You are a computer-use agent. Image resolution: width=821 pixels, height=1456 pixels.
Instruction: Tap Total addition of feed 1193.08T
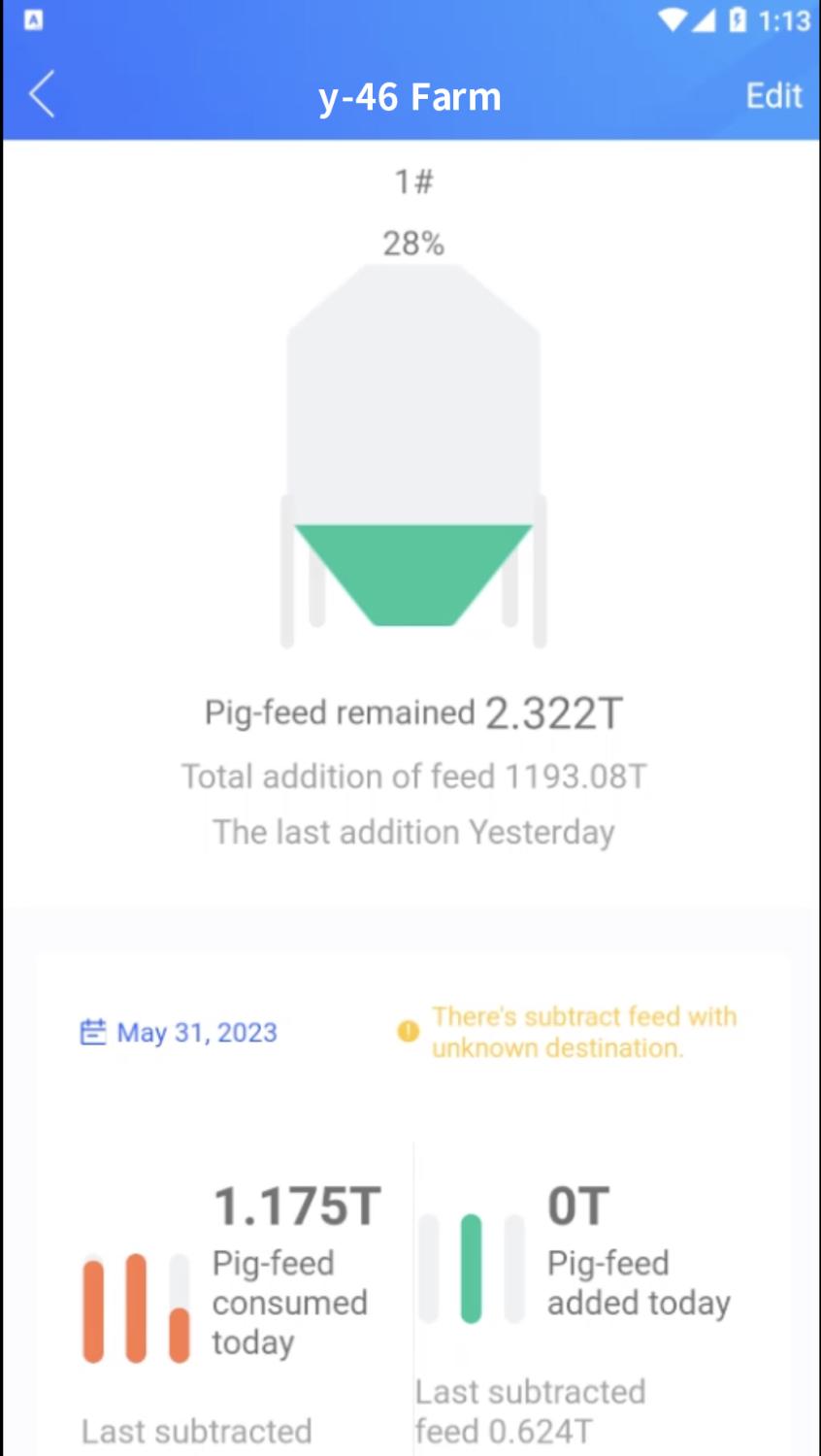pyautogui.click(x=413, y=777)
